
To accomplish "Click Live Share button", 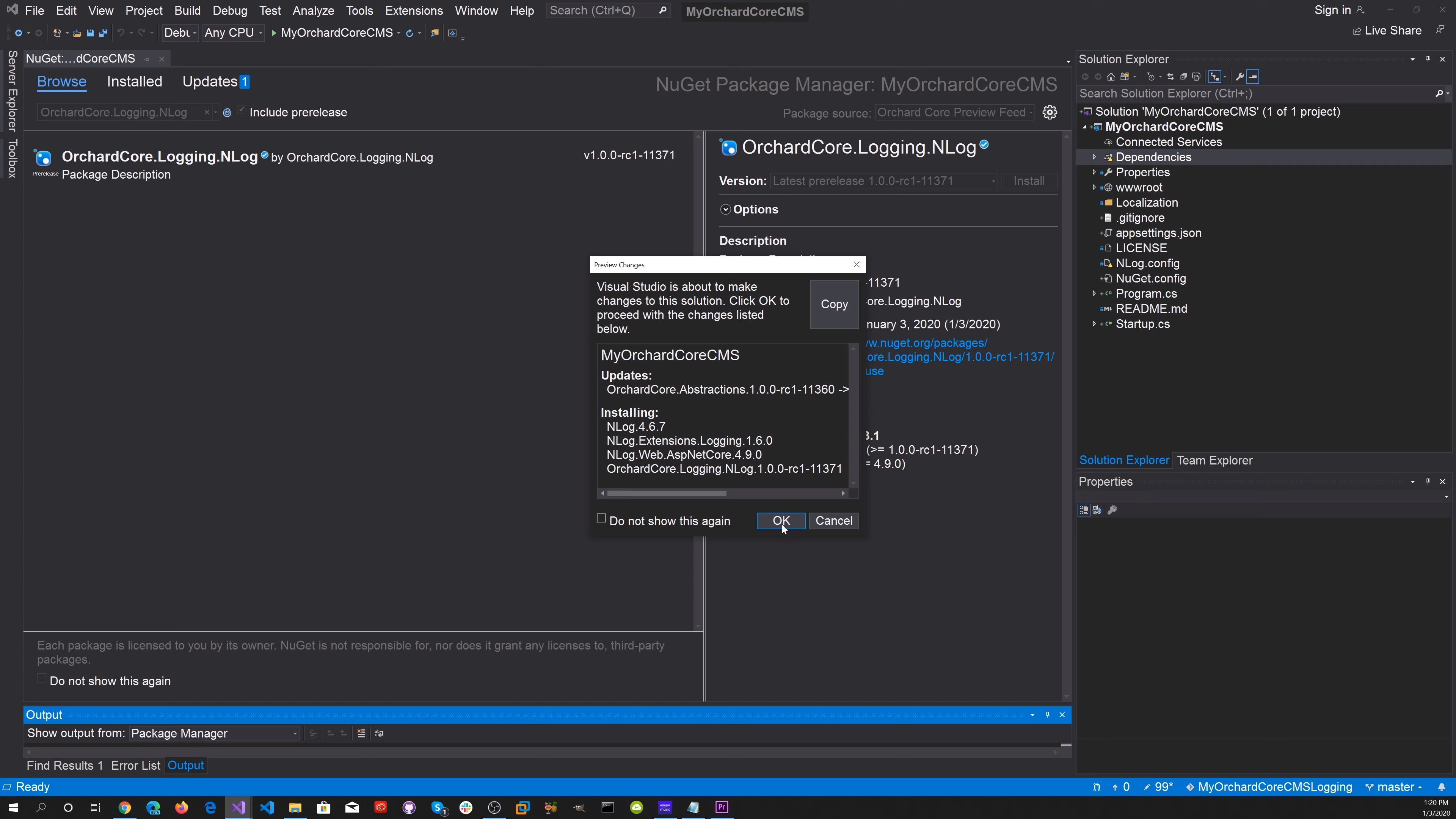I will (1388, 31).
